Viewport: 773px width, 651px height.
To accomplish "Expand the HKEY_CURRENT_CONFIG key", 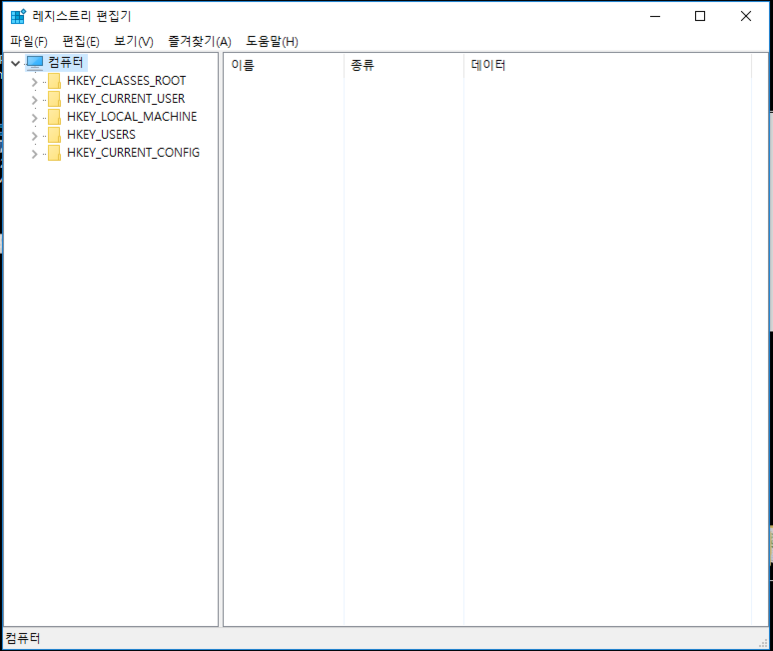I will pos(34,154).
